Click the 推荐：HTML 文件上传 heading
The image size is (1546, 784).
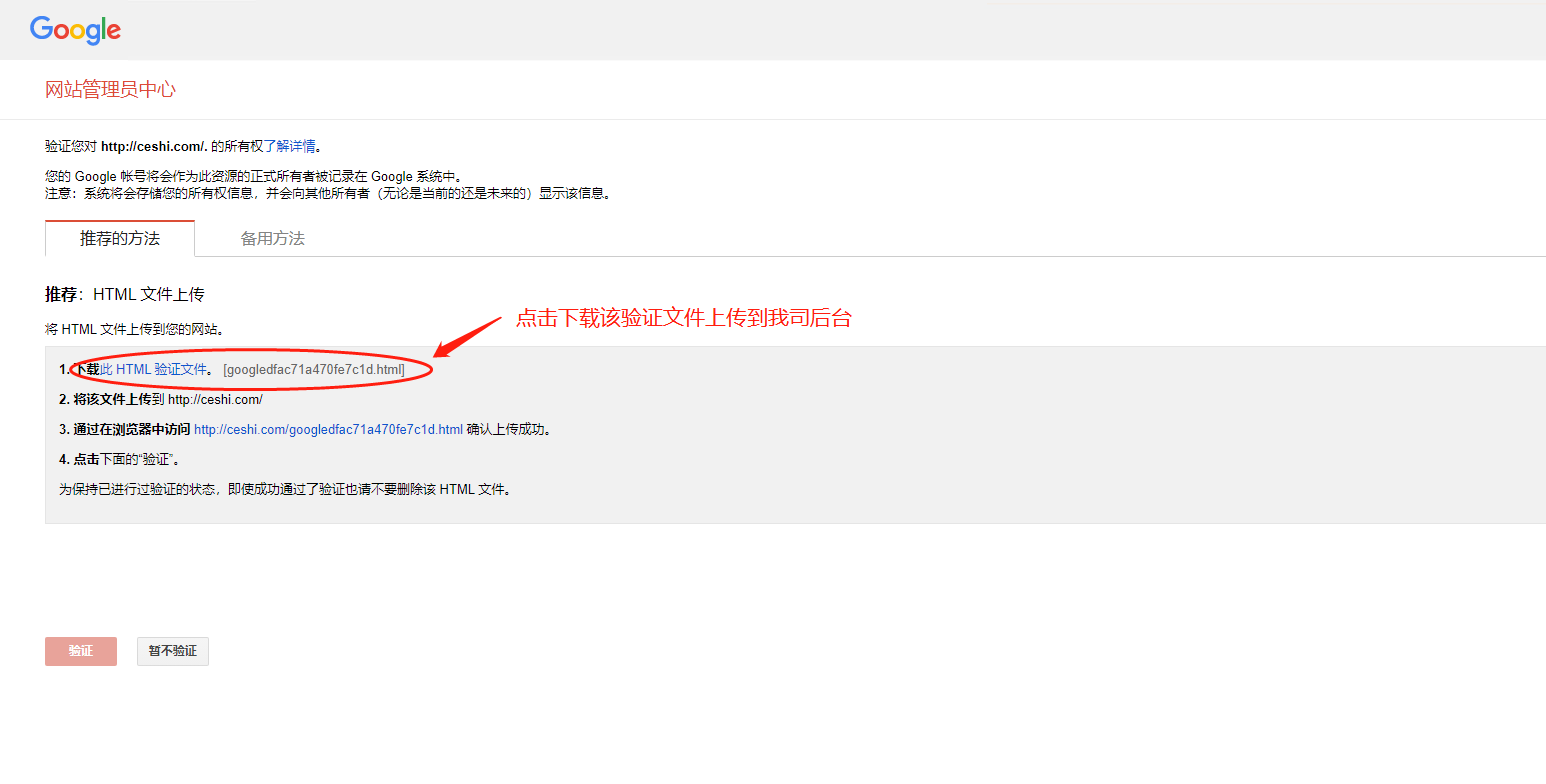pos(125,295)
